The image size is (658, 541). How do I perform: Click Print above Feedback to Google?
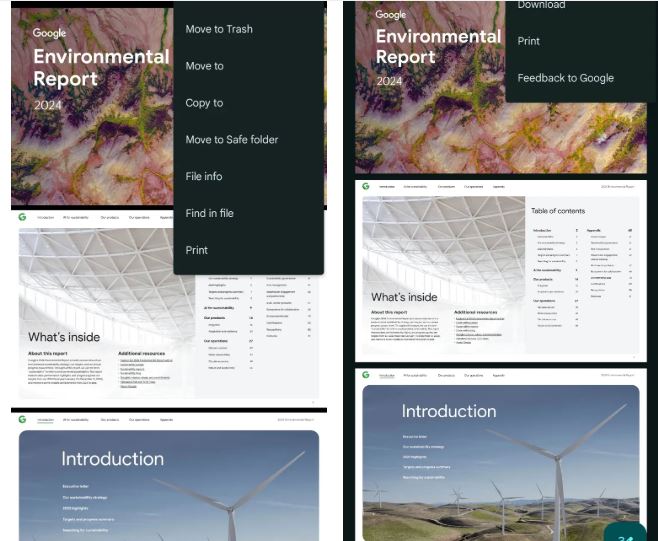point(529,41)
